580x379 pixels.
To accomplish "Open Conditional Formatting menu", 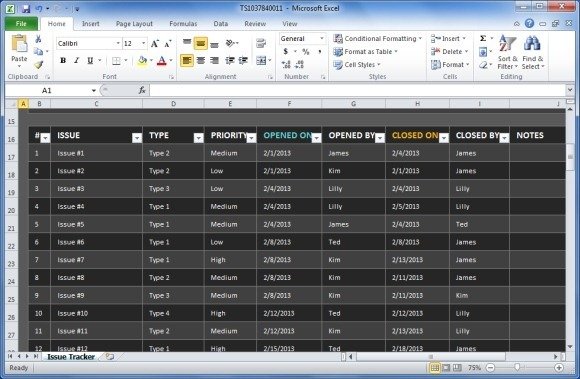I will point(378,38).
